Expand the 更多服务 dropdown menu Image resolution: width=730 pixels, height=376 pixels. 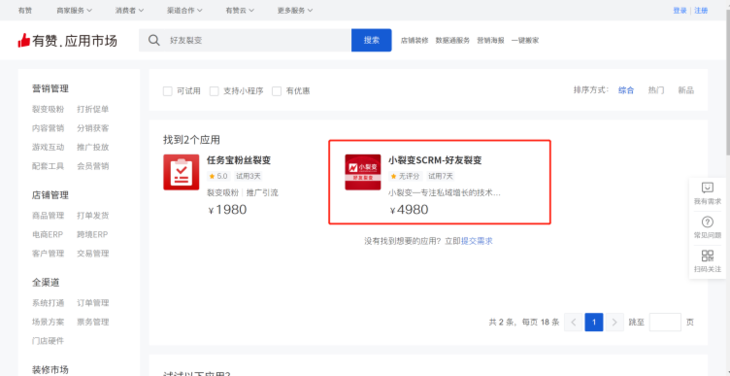click(295, 10)
